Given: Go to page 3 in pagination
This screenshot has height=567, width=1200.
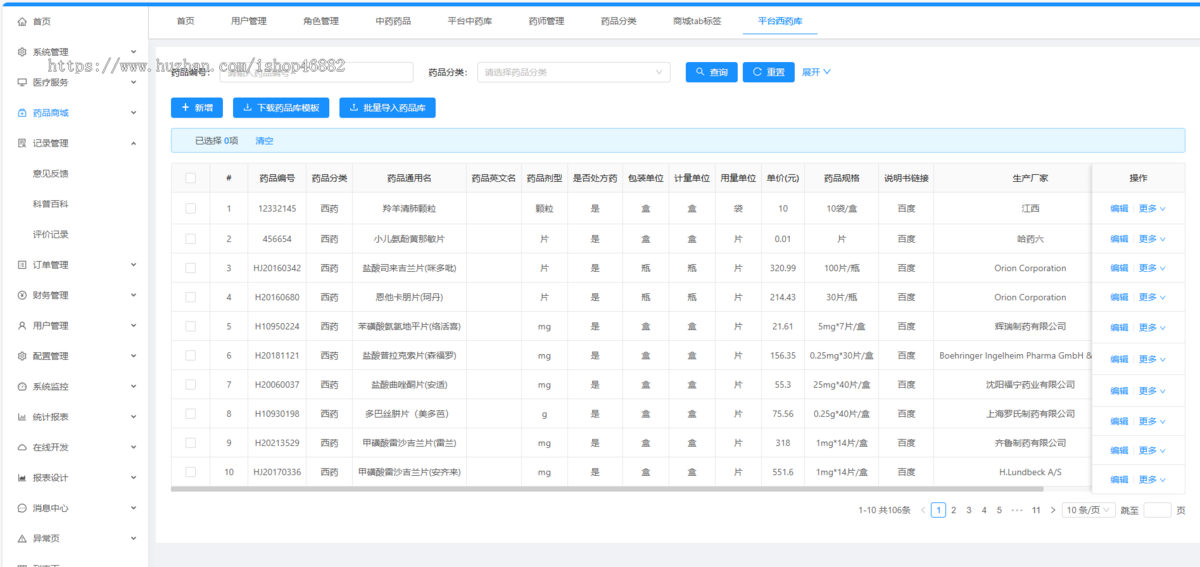Looking at the screenshot, I should pyautogui.click(x=969, y=510).
